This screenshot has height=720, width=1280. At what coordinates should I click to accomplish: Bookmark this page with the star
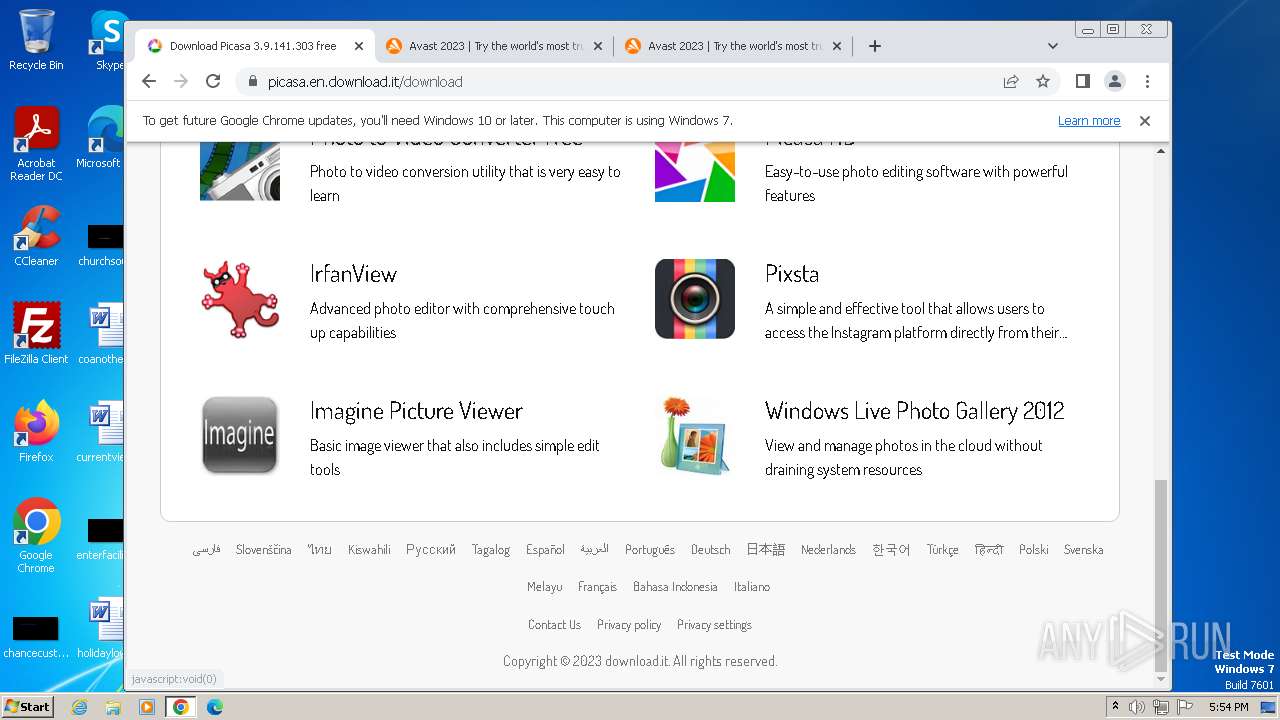coord(1043,81)
